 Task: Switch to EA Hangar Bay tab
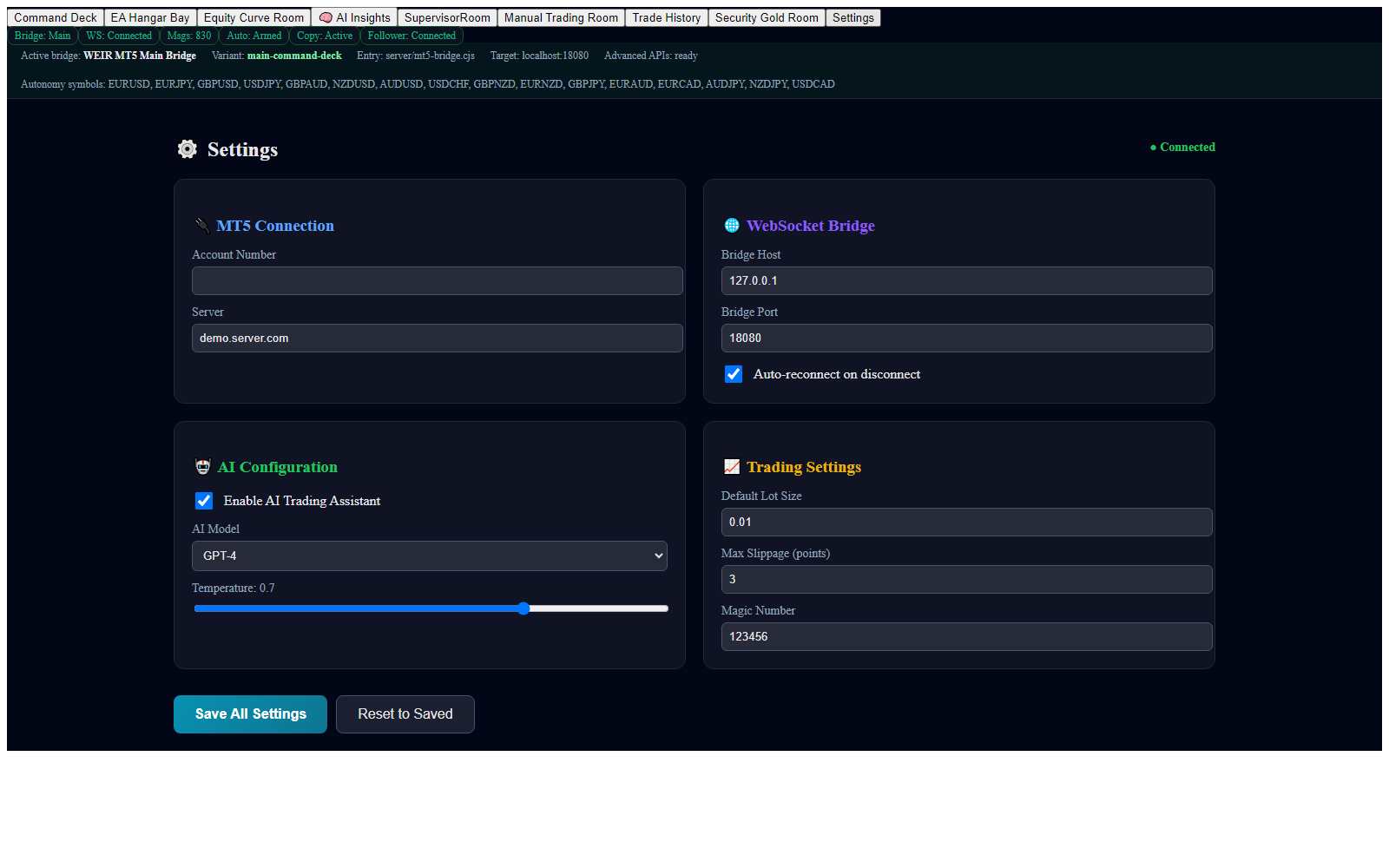(x=150, y=17)
